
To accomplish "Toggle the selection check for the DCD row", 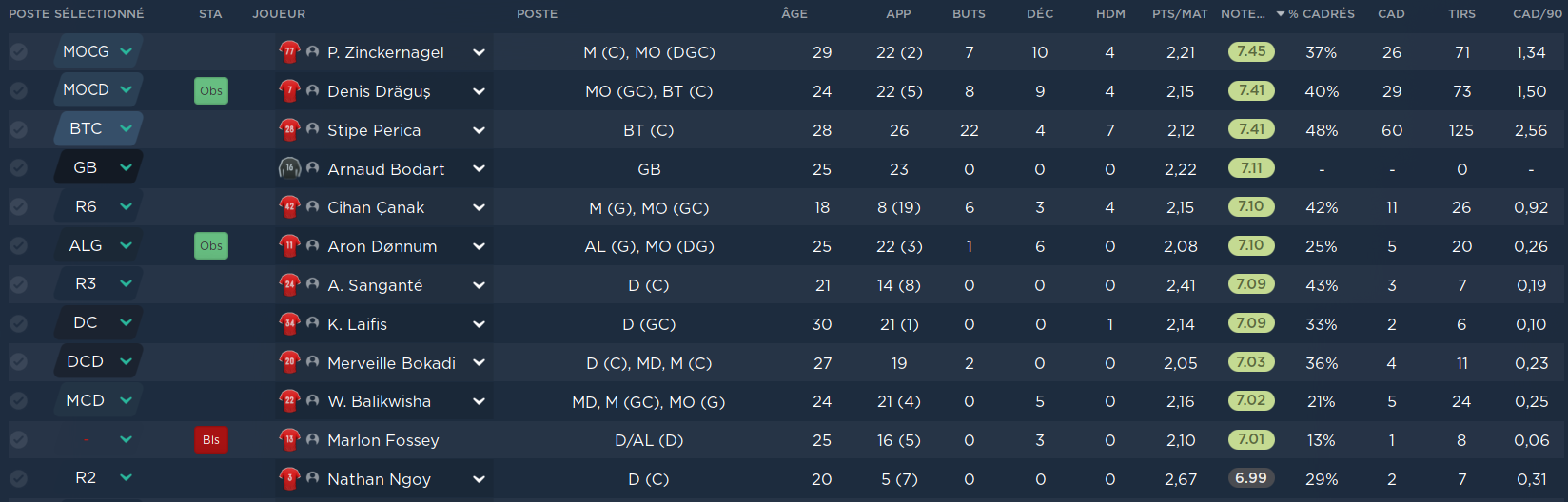I will click(18, 362).
